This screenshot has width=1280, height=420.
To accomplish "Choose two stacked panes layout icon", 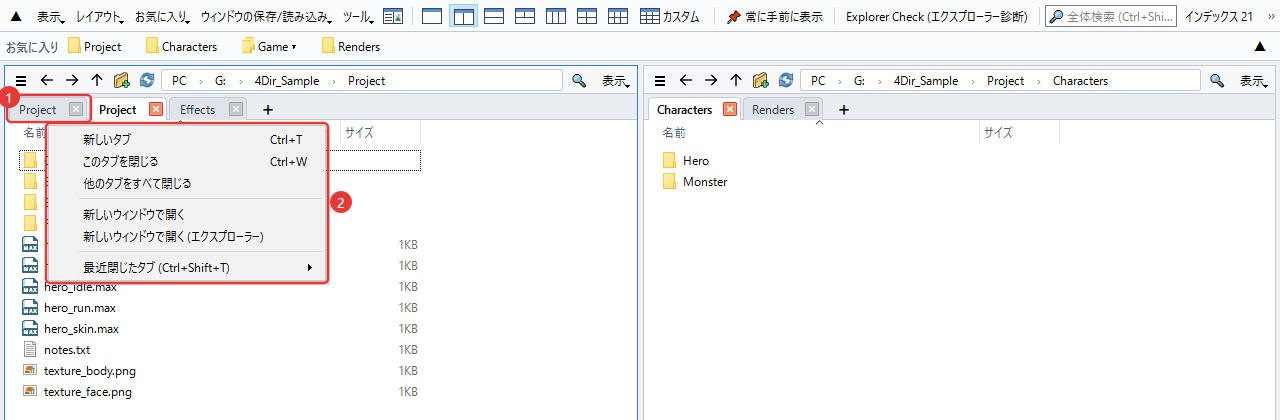I will (494, 17).
